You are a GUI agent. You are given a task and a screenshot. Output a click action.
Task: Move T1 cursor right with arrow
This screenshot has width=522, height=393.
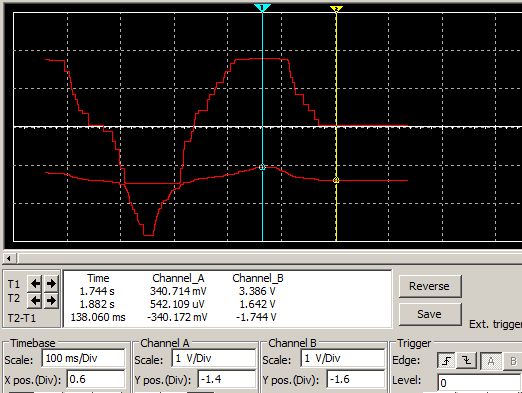tap(51, 284)
